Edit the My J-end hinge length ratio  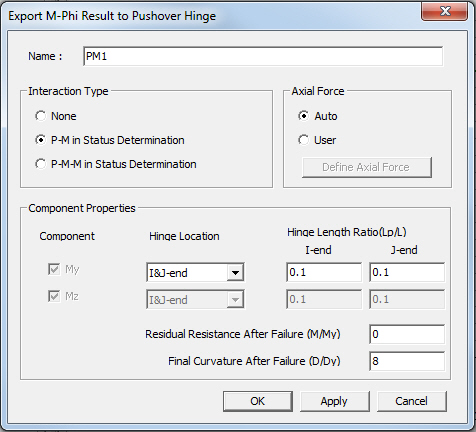point(407,272)
